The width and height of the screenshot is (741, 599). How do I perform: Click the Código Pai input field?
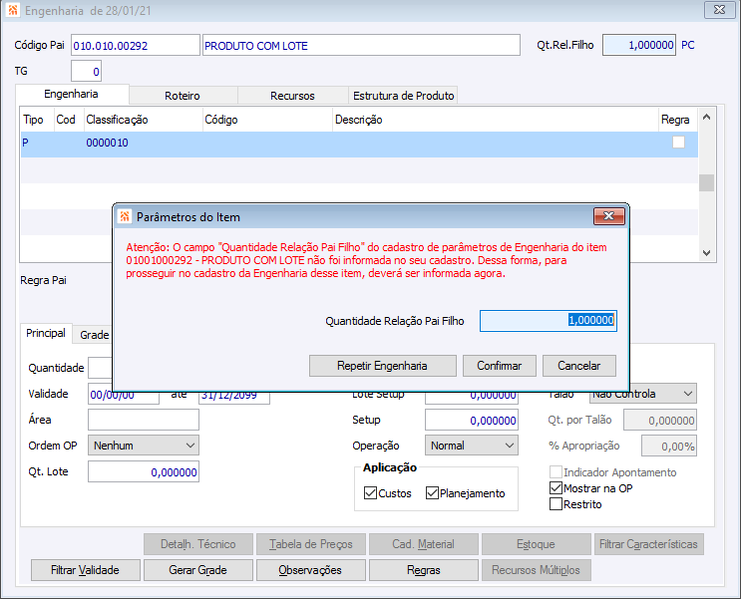pos(136,45)
